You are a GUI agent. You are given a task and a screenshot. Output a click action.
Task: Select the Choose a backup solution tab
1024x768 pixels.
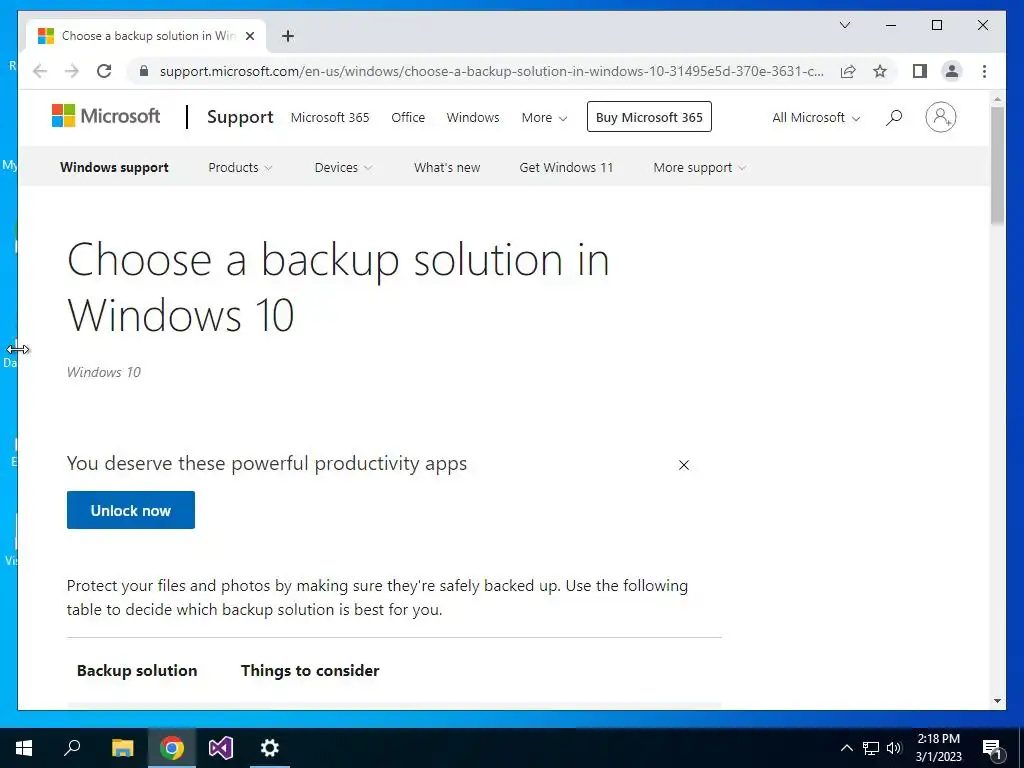click(147, 36)
